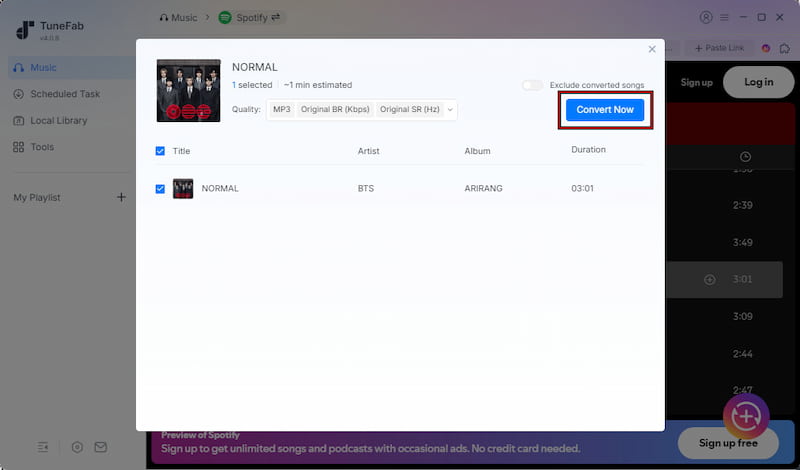Click the Album column header

[477, 151]
